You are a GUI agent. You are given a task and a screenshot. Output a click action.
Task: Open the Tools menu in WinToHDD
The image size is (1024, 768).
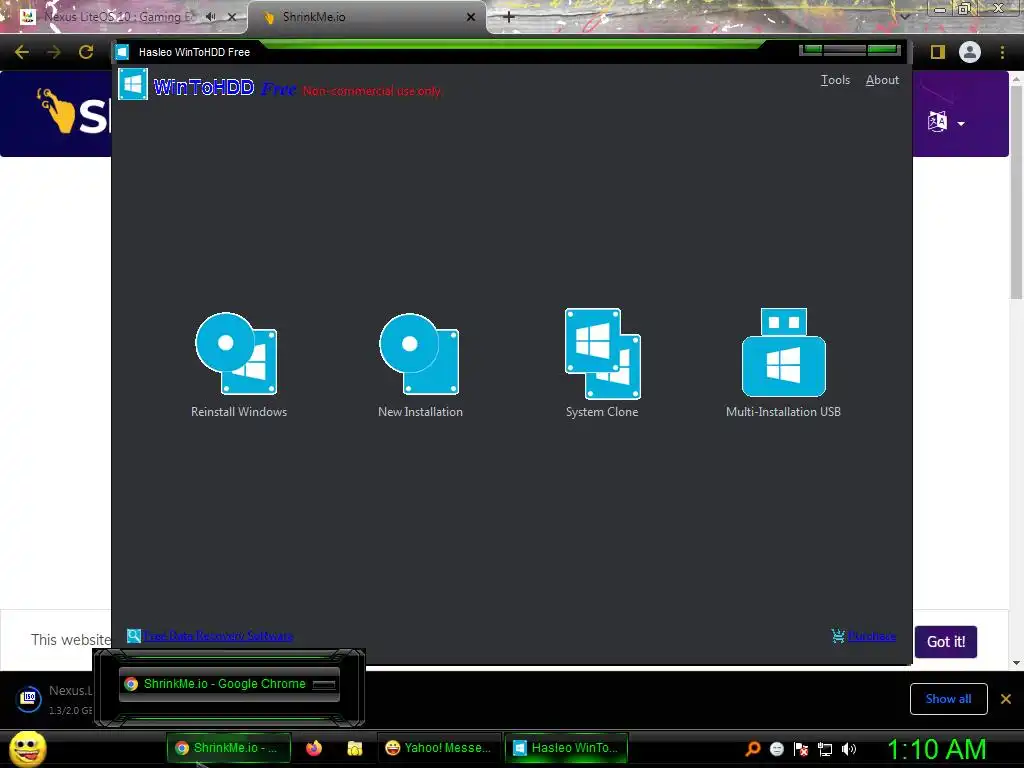[x=835, y=80]
